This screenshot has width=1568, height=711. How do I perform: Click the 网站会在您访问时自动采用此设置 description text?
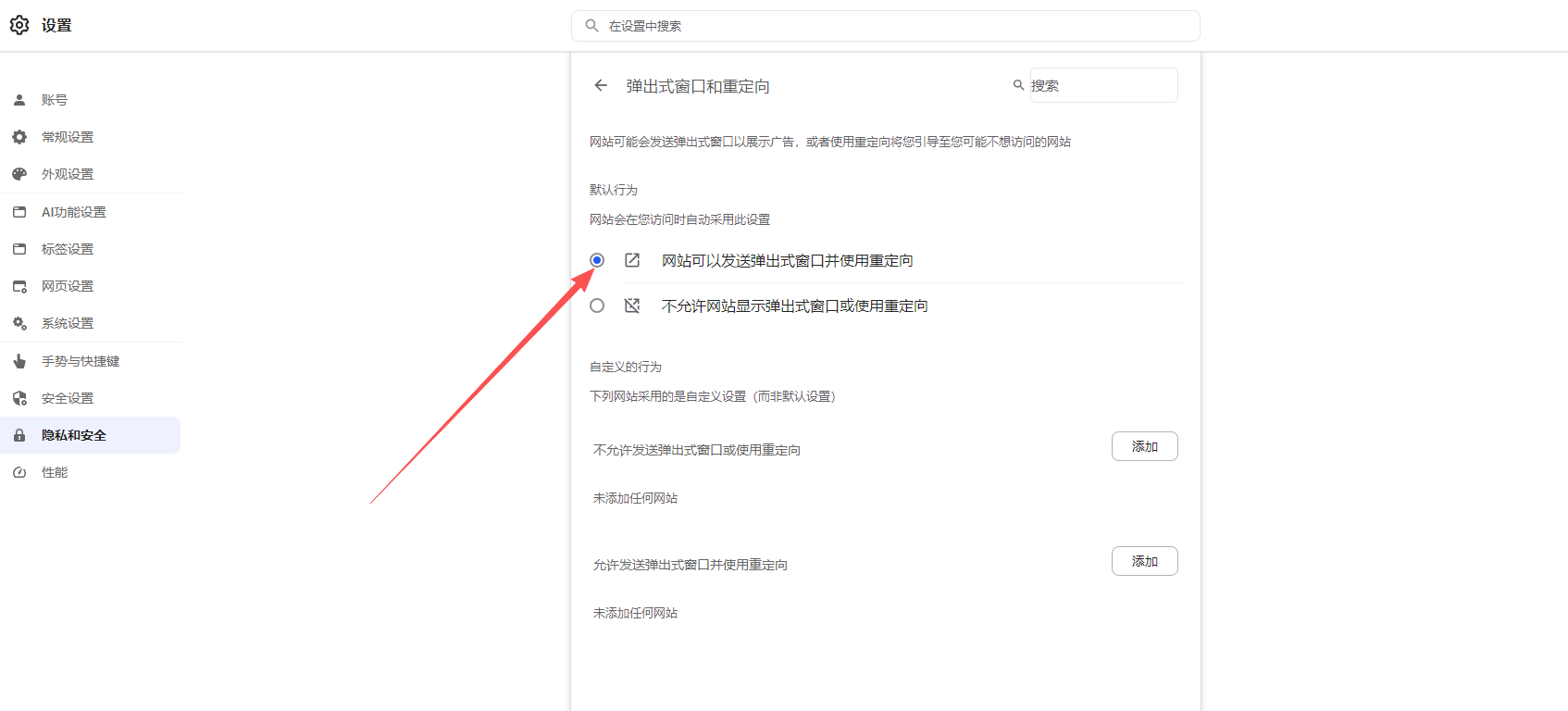pos(680,219)
